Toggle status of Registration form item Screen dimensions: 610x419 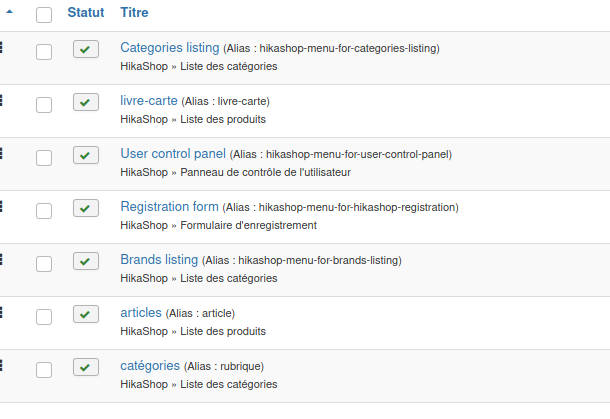click(x=86, y=209)
